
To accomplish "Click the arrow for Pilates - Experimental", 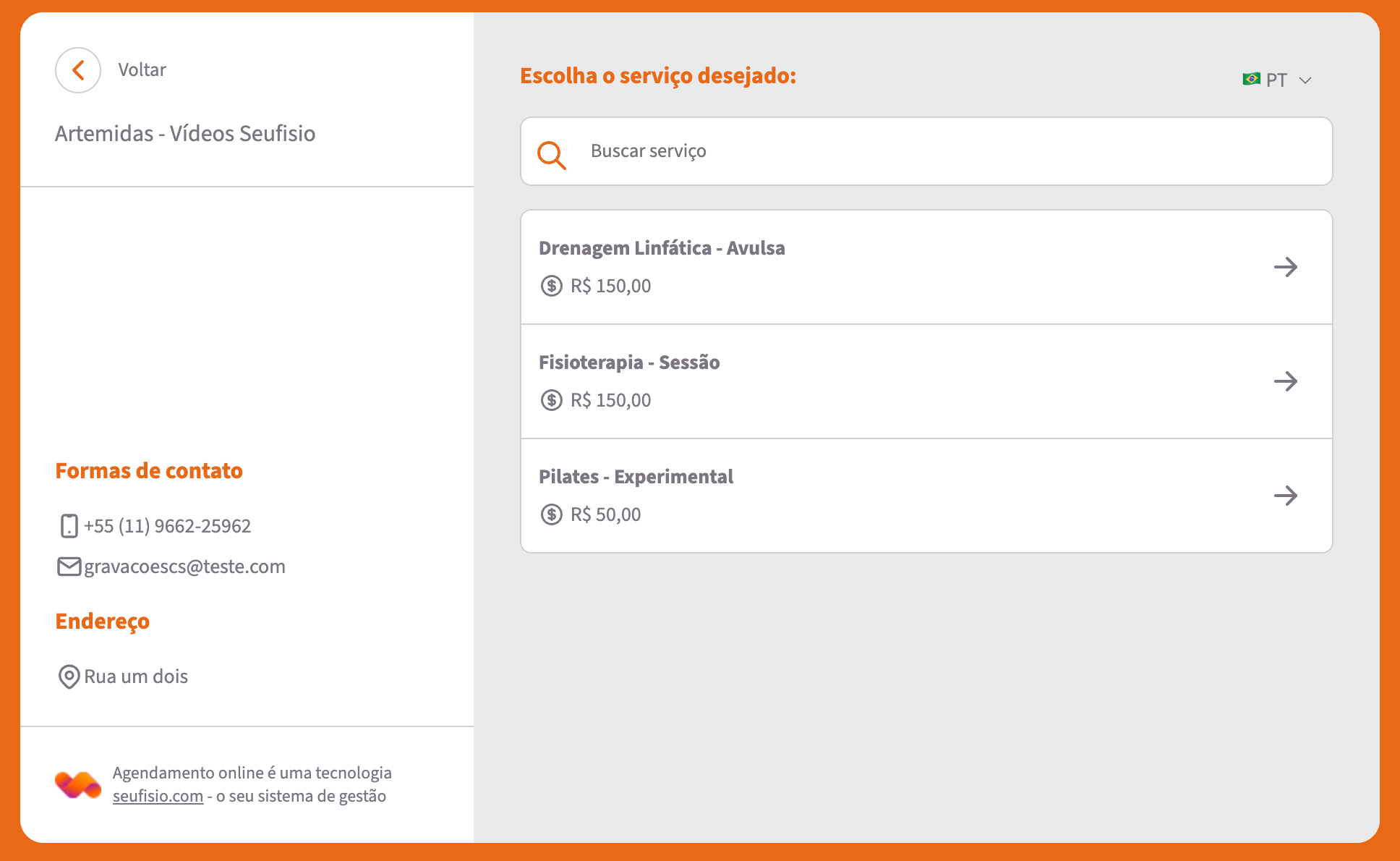I will [1285, 496].
